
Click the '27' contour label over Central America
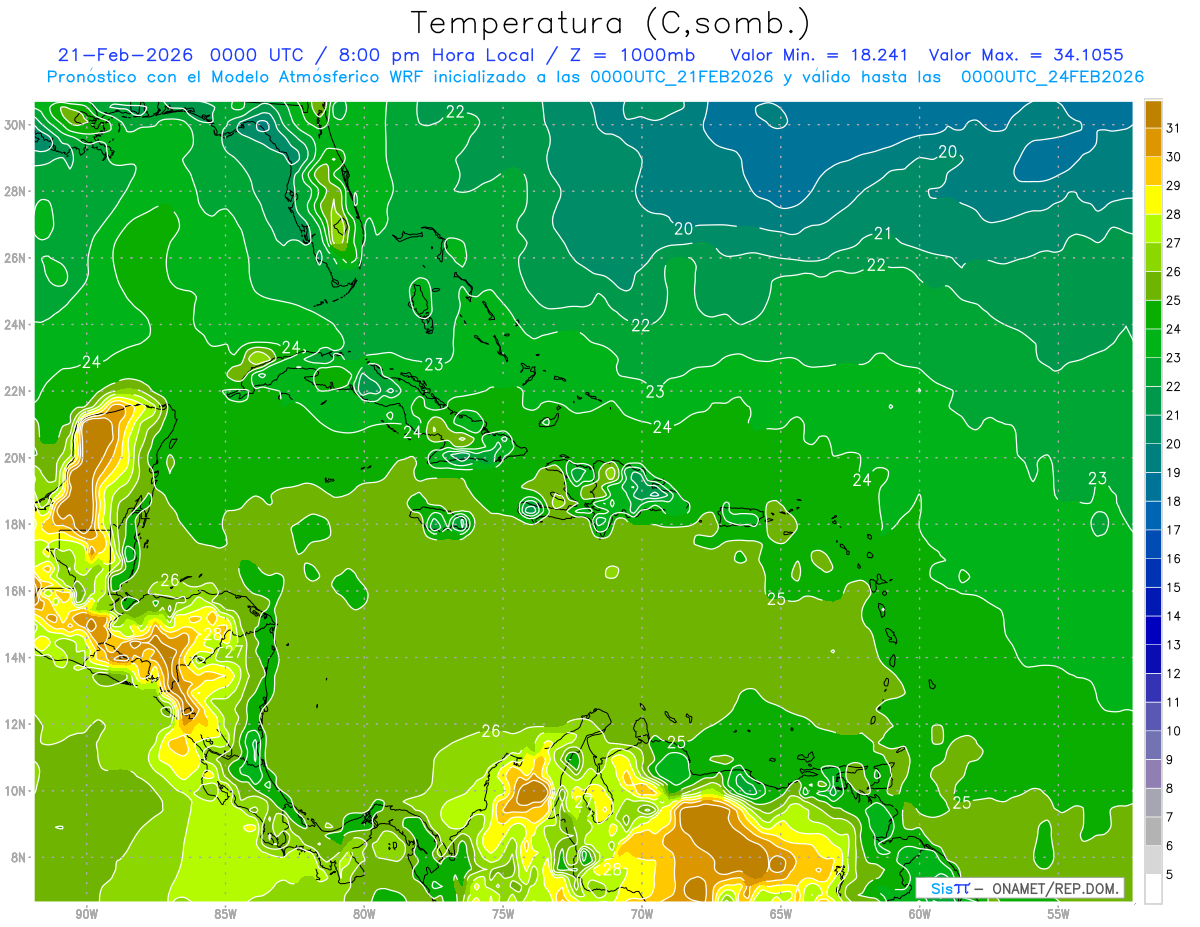point(234,653)
